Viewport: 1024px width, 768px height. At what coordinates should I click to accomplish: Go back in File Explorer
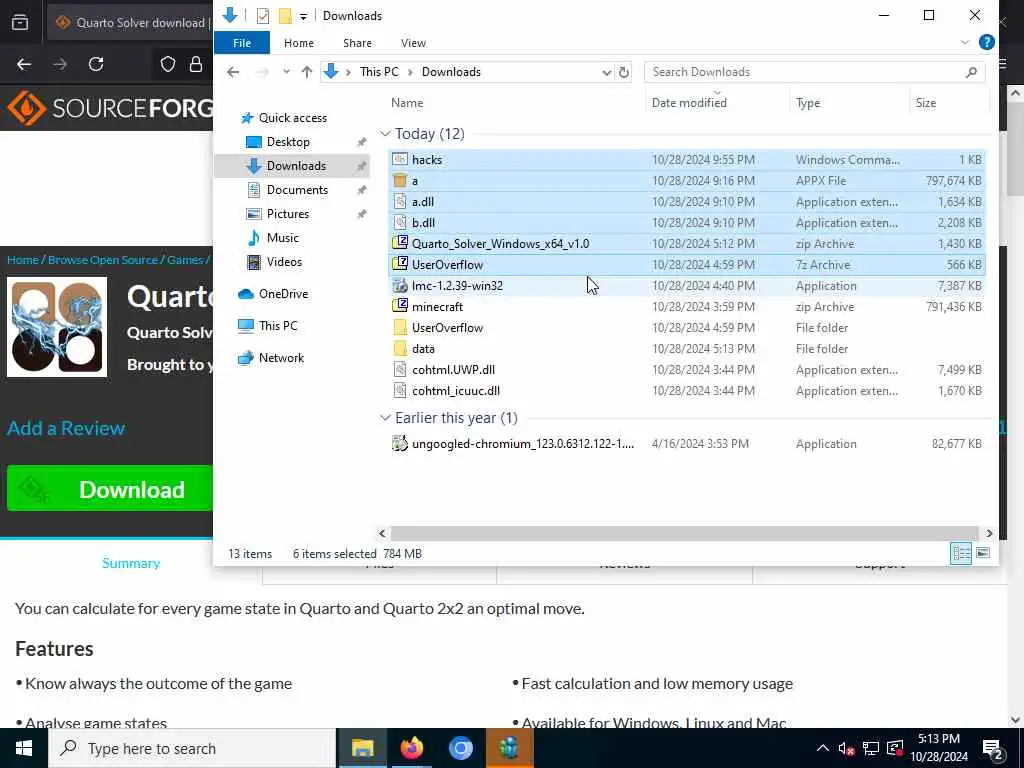point(233,72)
